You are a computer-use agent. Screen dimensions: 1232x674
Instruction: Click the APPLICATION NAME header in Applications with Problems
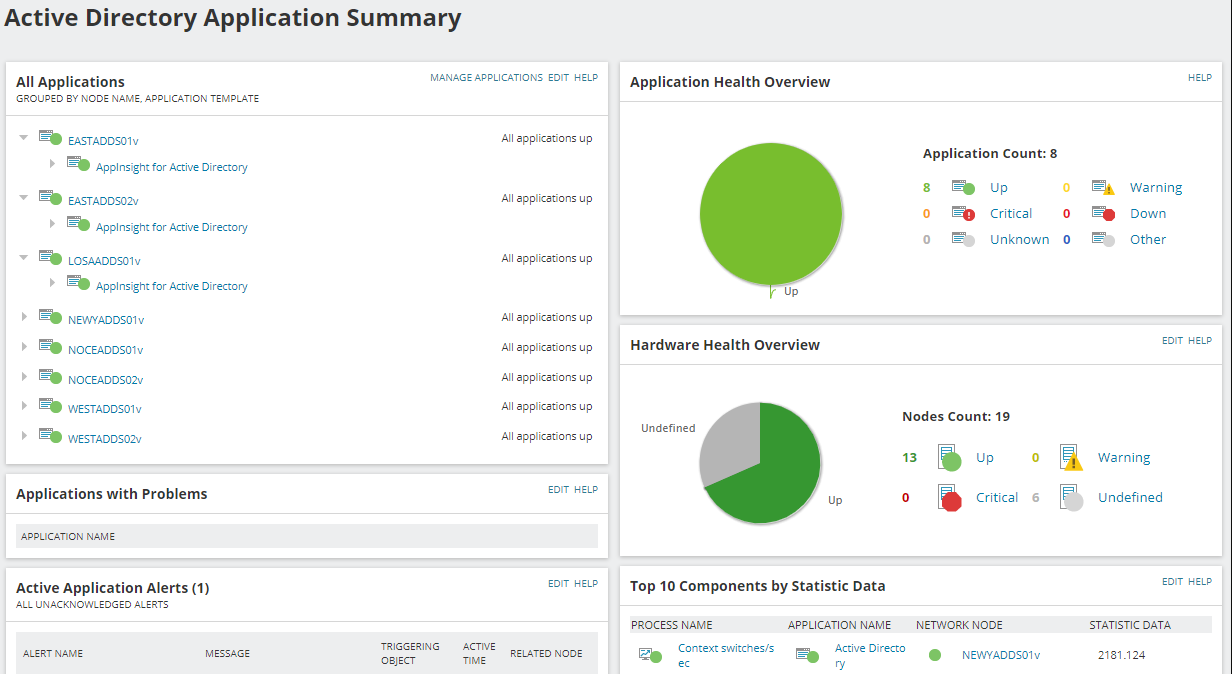tap(68, 537)
